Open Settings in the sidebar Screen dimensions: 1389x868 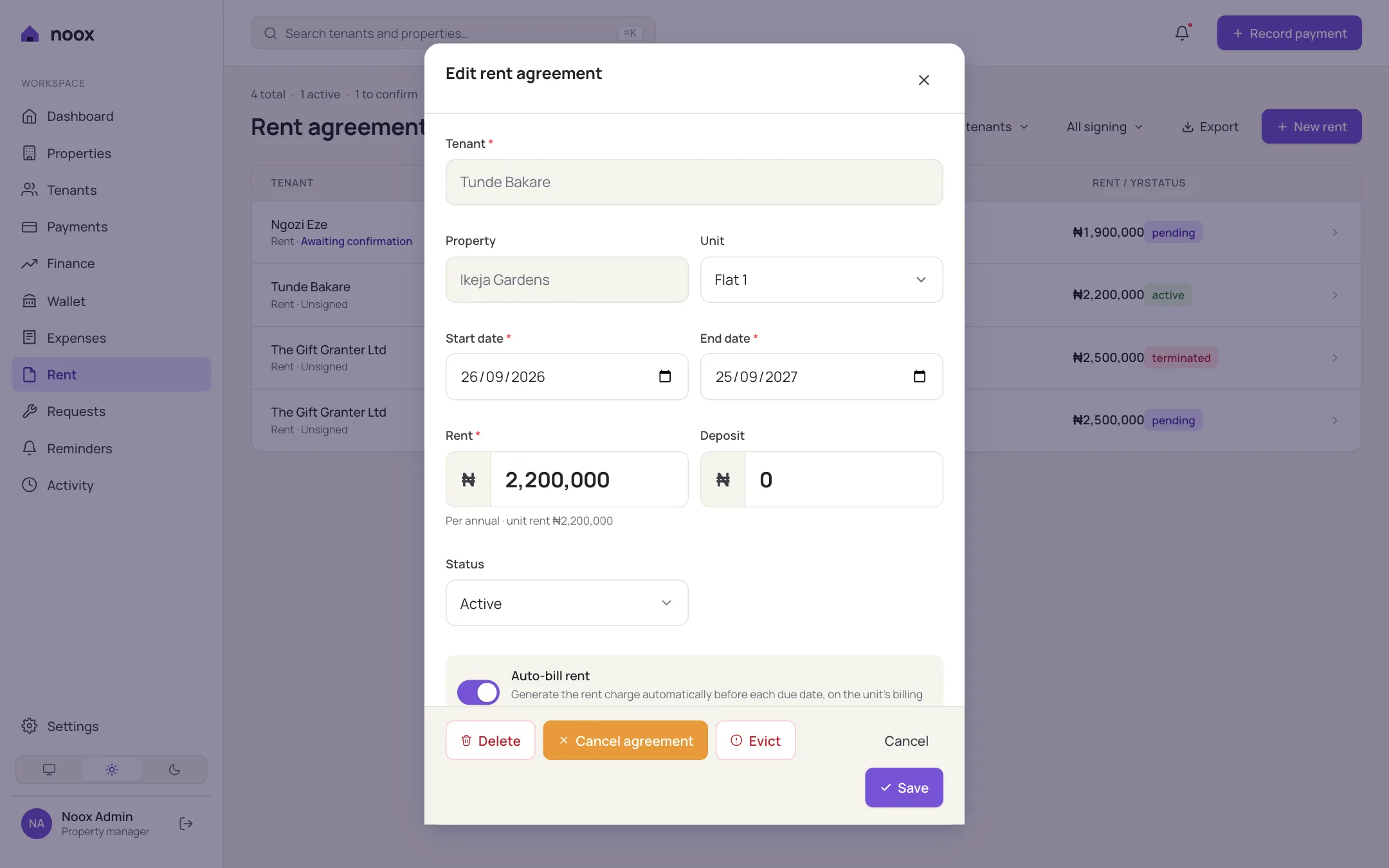111,727
